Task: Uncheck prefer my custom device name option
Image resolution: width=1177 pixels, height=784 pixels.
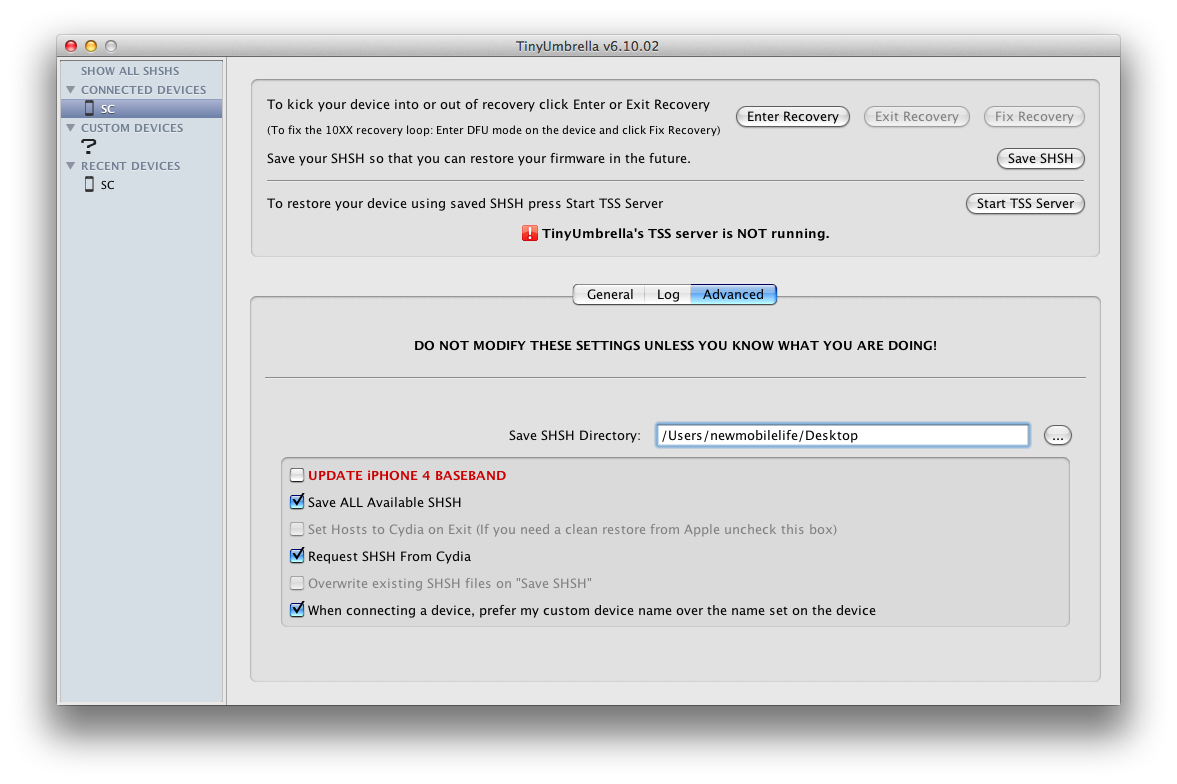Action: [x=297, y=610]
